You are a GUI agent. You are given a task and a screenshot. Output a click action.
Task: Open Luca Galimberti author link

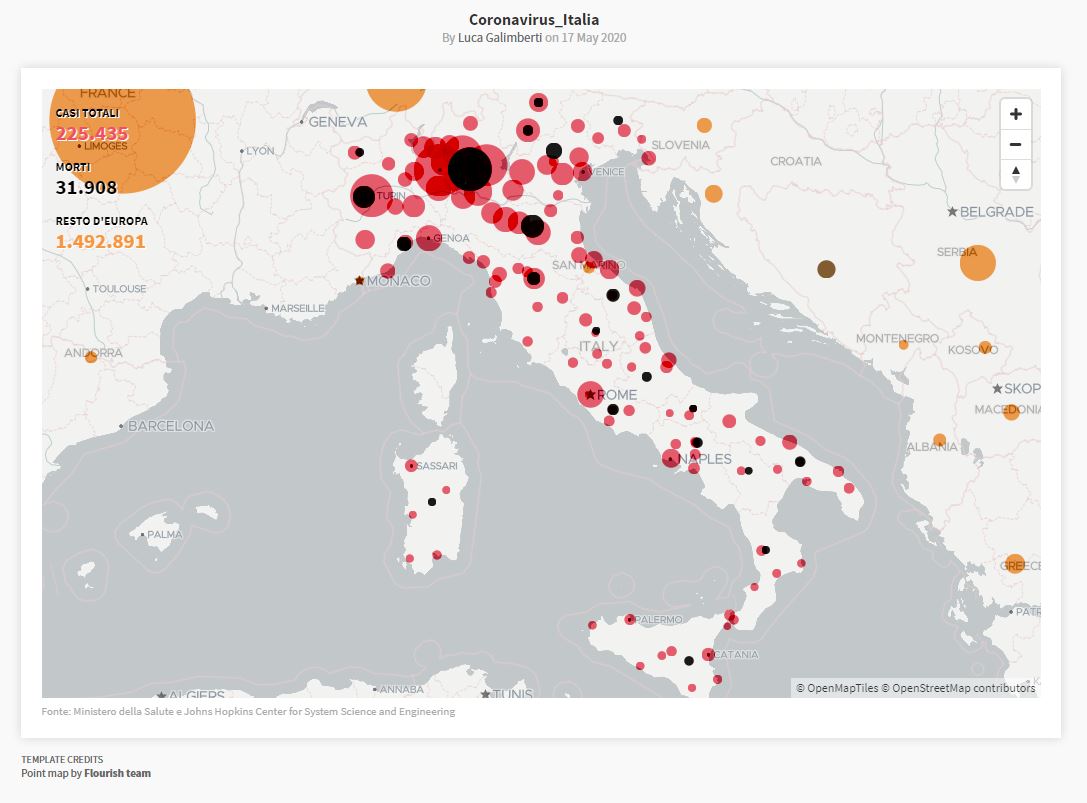click(x=500, y=38)
